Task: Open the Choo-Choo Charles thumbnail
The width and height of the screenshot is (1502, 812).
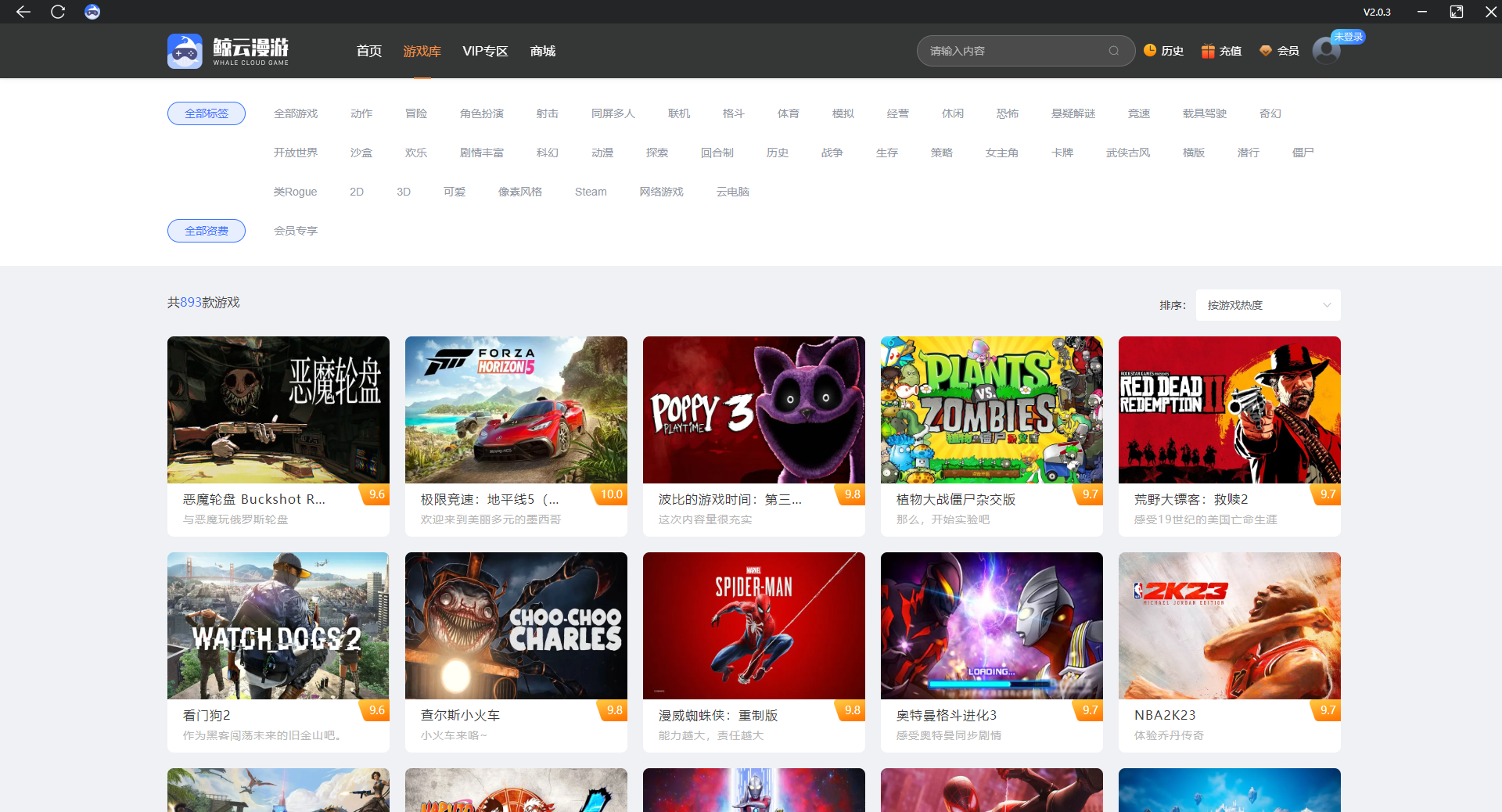Action: point(516,626)
